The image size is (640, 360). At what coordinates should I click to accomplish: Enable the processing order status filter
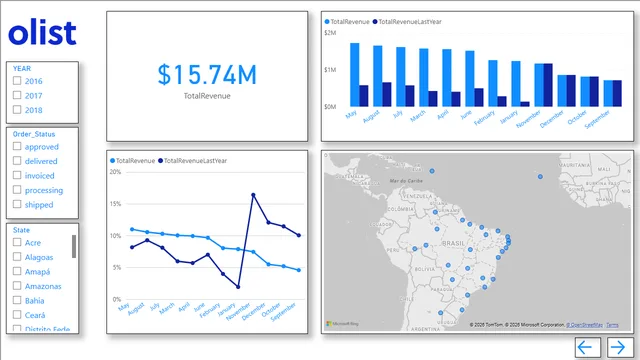click(x=17, y=190)
